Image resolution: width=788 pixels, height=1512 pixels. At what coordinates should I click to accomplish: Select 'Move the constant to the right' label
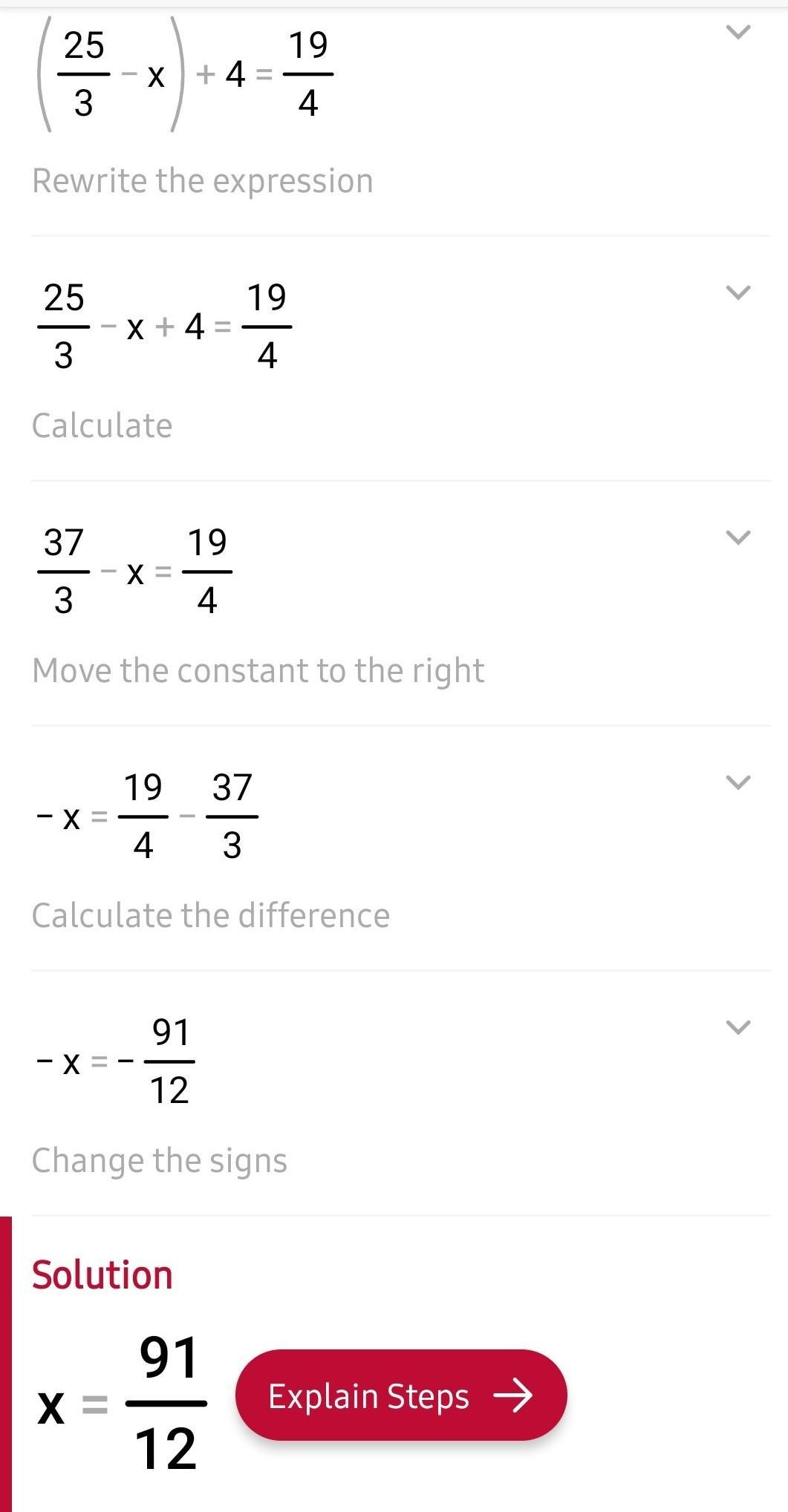tap(258, 671)
